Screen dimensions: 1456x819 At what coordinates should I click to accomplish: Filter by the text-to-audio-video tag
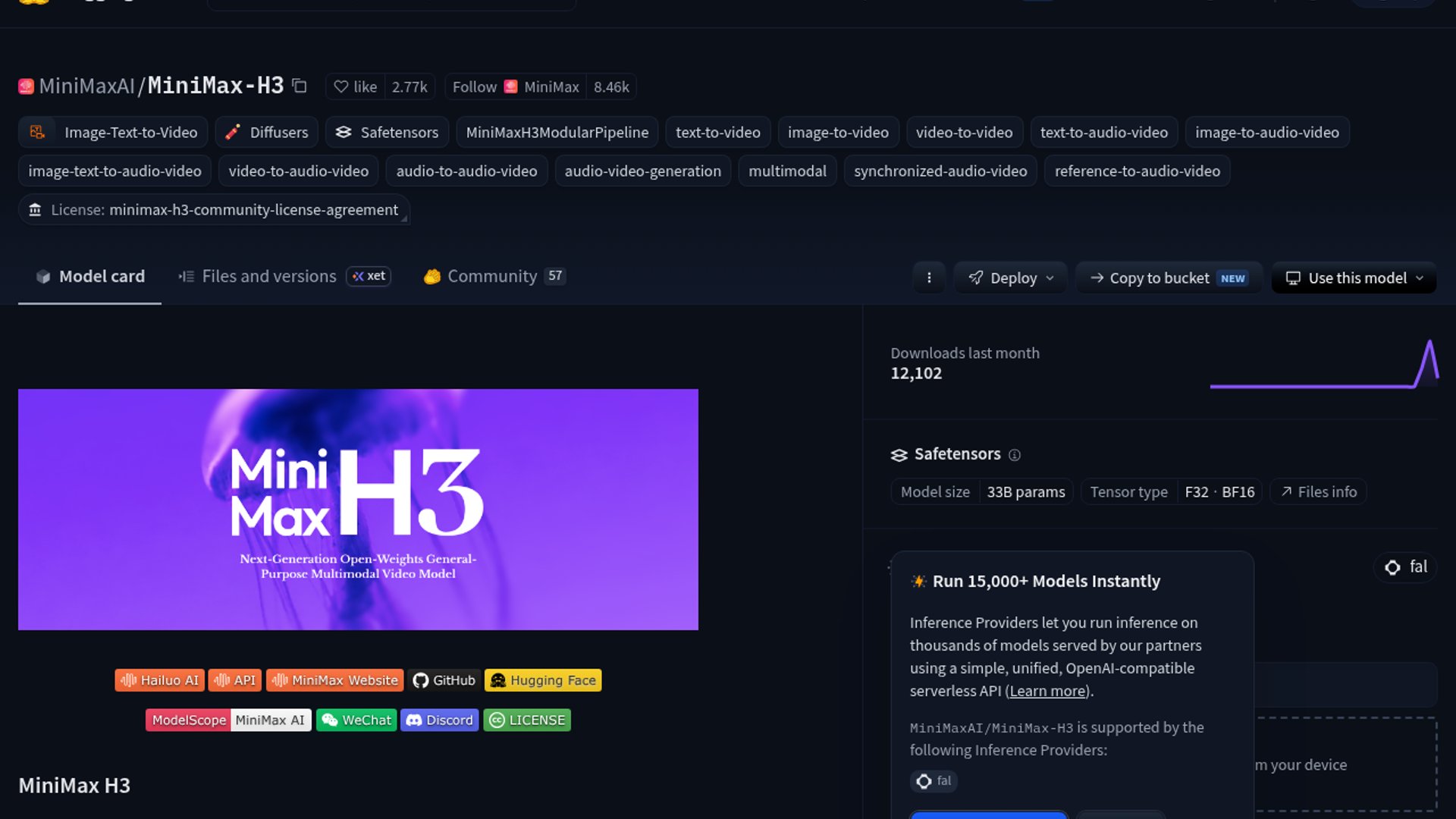[1104, 132]
